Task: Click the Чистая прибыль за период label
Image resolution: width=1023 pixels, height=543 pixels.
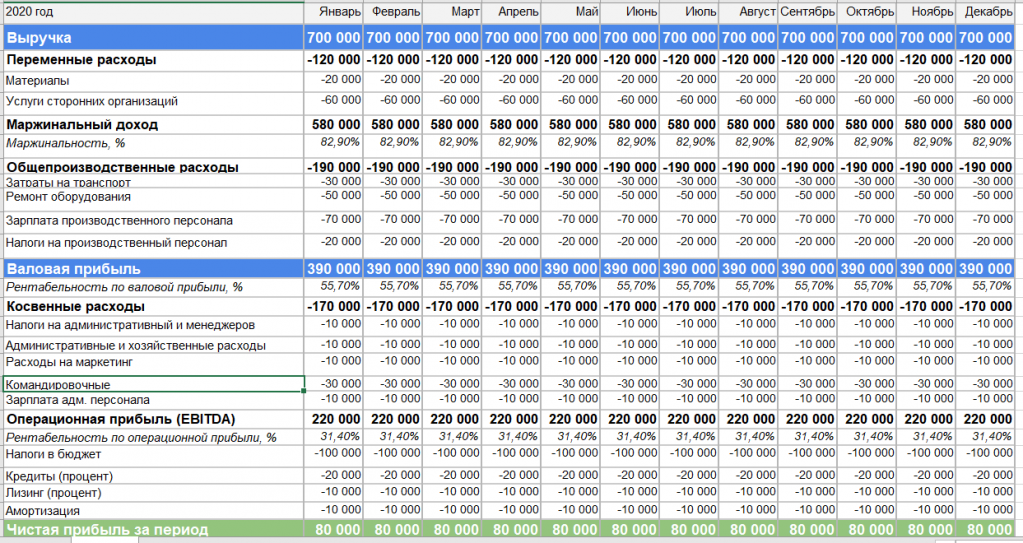Action: (x=107, y=529)
